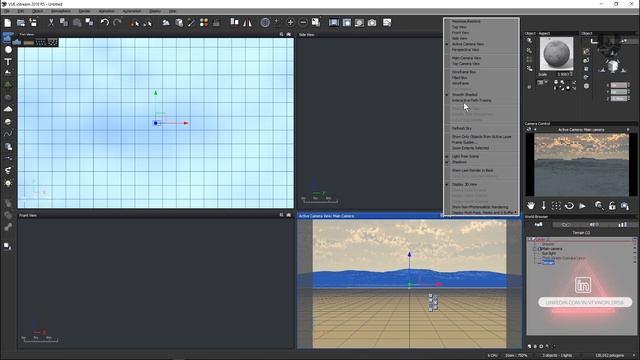Screen dimensions: 640x360
Task: Click Refresh Sky in the menu
Action: 462,128
